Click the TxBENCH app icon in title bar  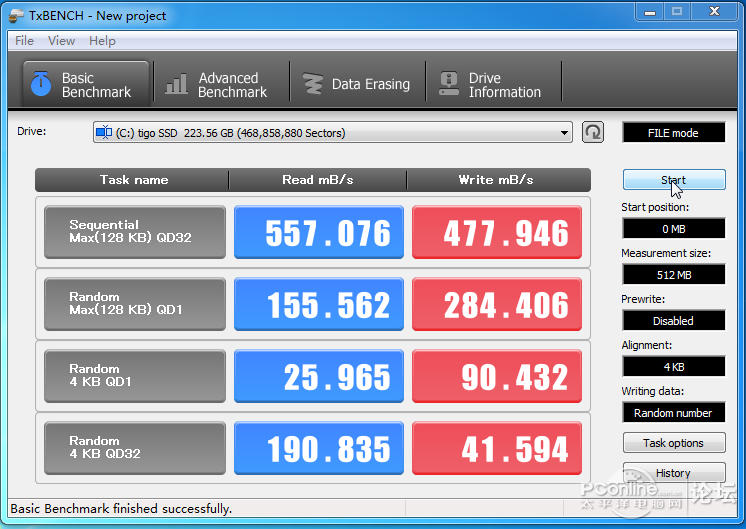tap(16, 16)
